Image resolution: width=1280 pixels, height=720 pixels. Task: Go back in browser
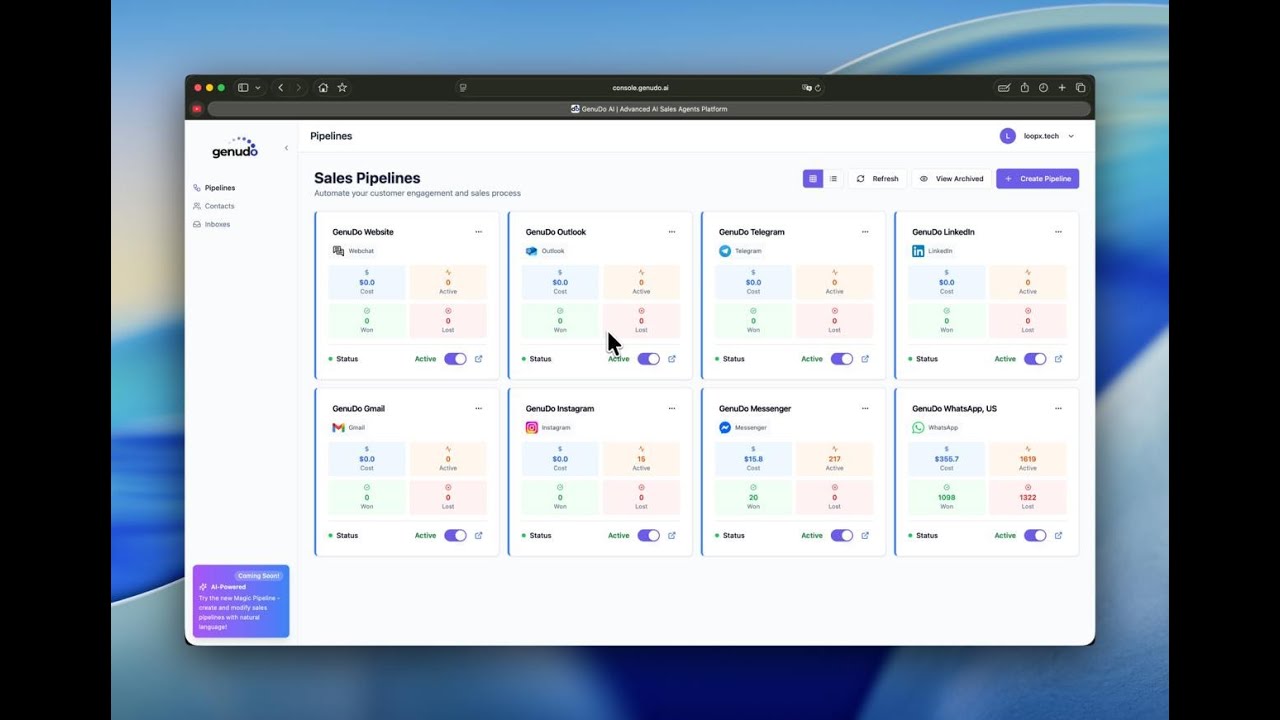coord(280,88)
